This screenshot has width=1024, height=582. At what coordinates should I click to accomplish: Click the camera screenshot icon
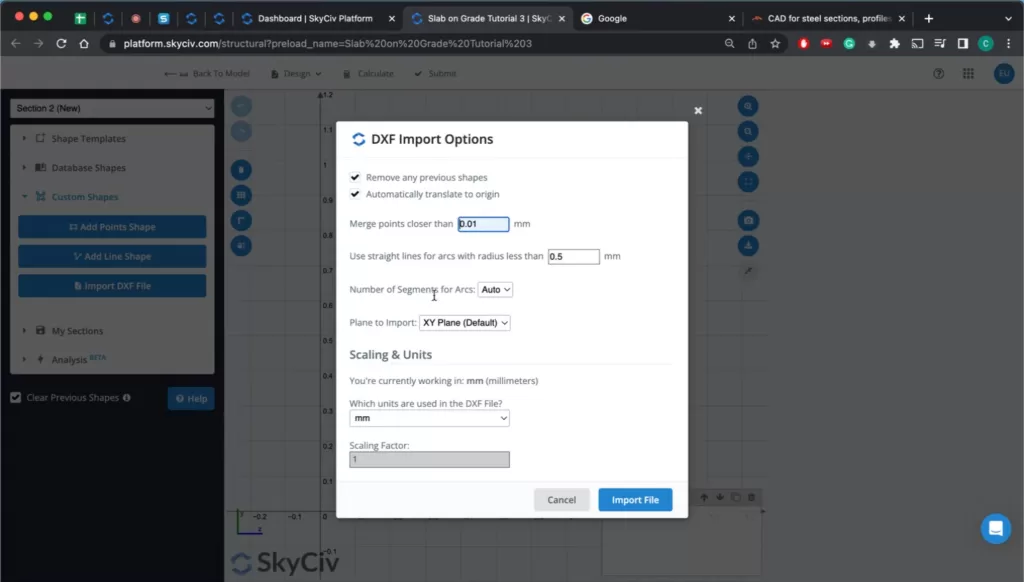748,221
